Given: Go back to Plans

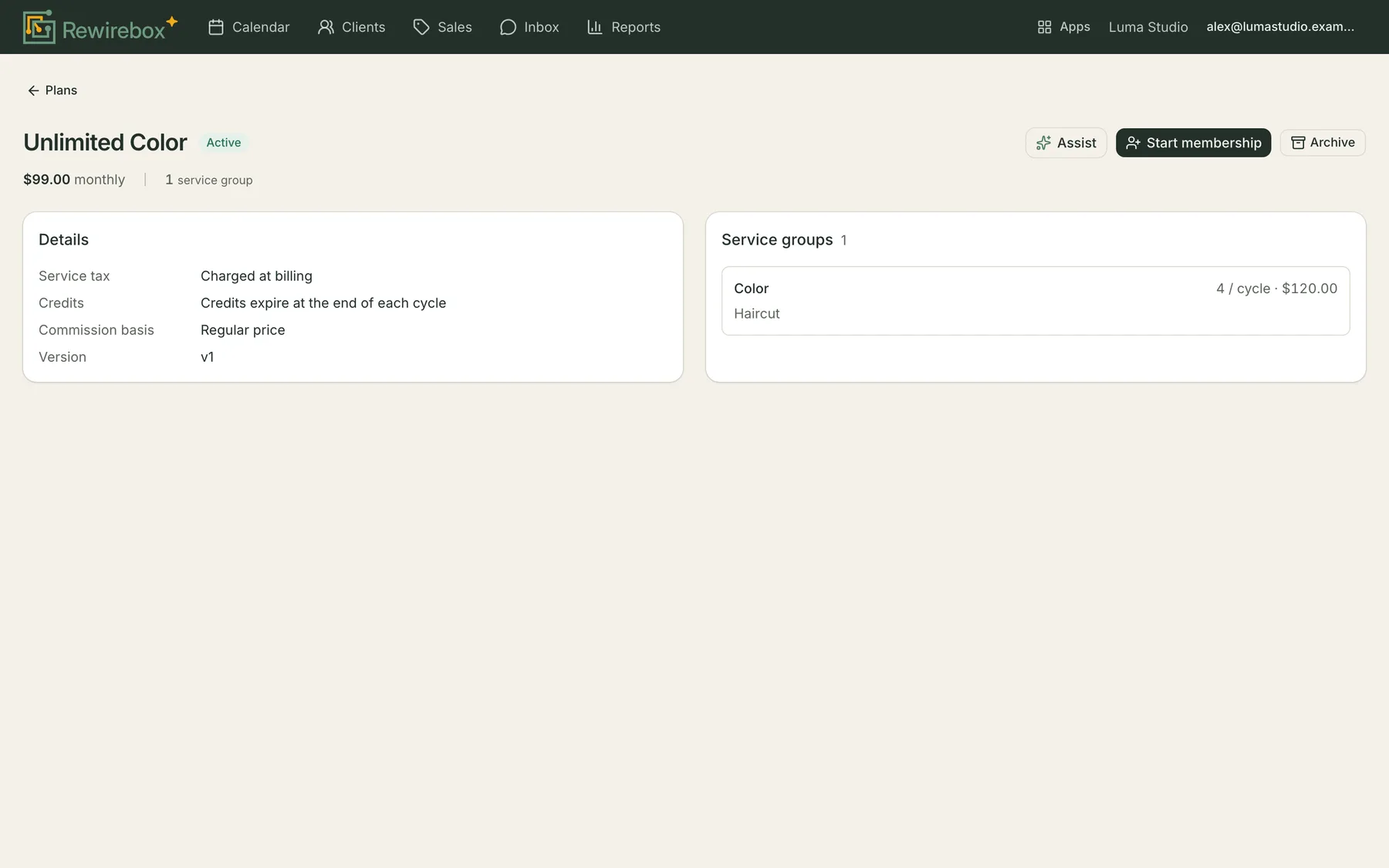Looking at the screenshot, I should pyautogui.click(x=52, y=90).
